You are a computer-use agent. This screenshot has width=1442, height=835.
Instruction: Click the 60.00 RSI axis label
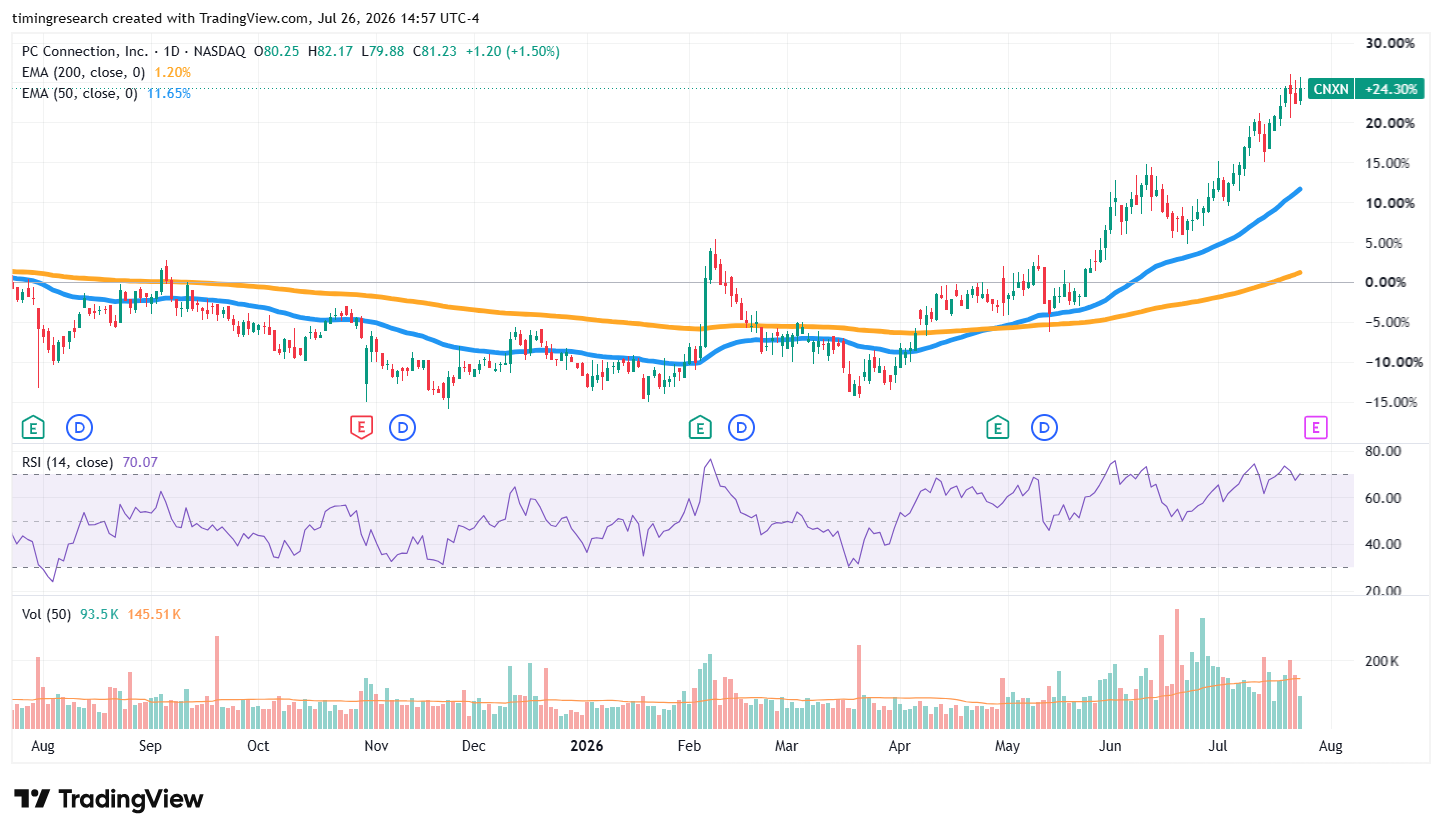[x=1383, y=498]
